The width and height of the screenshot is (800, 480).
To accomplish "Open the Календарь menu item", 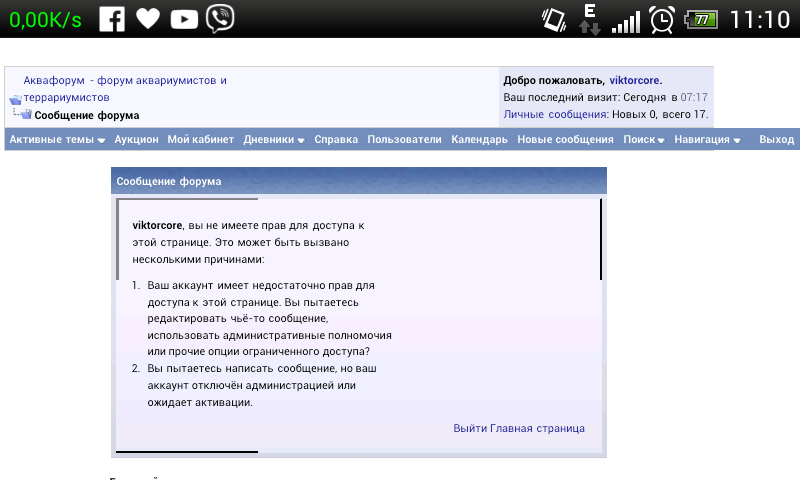I will (479, 140).
